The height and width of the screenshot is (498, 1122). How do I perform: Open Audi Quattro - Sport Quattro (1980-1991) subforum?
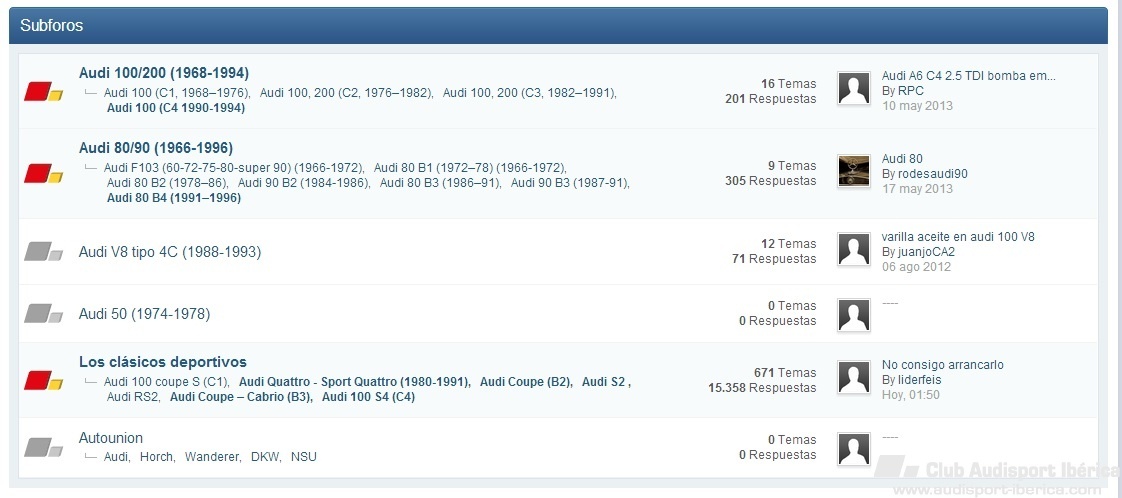pyautogui.click(x=354, y=382)
